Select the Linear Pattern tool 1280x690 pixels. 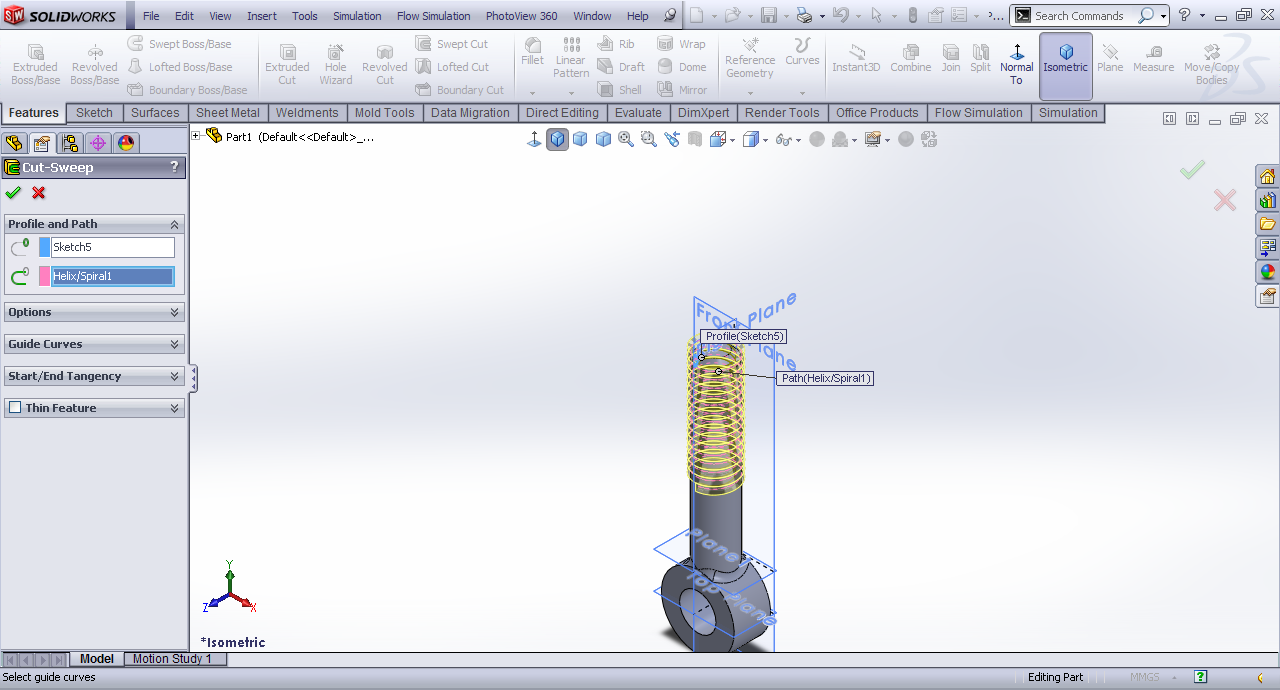[x=571, y=58]
